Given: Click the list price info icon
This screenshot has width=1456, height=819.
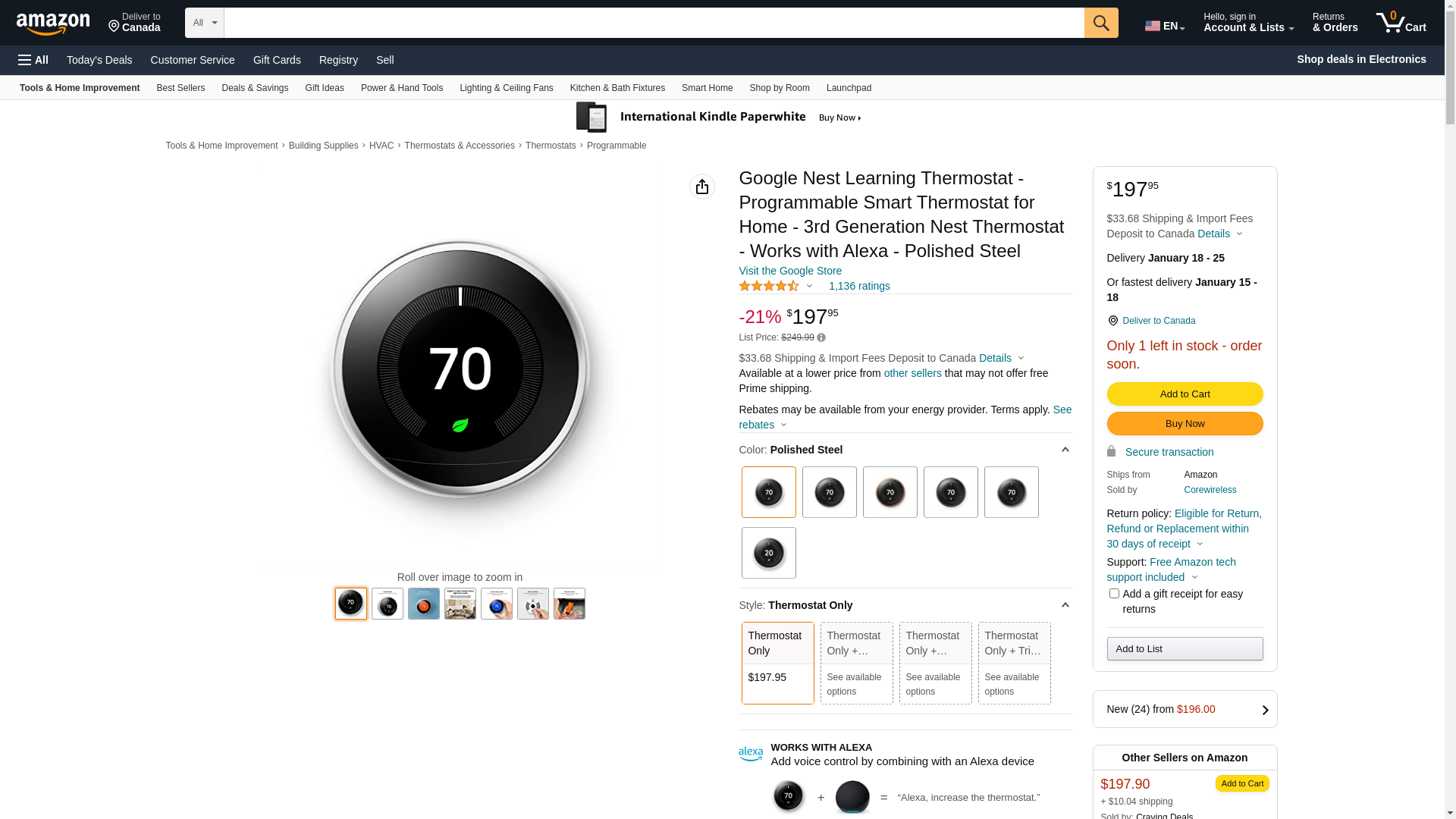Looking at the screenshot, I should pos(821,338).
